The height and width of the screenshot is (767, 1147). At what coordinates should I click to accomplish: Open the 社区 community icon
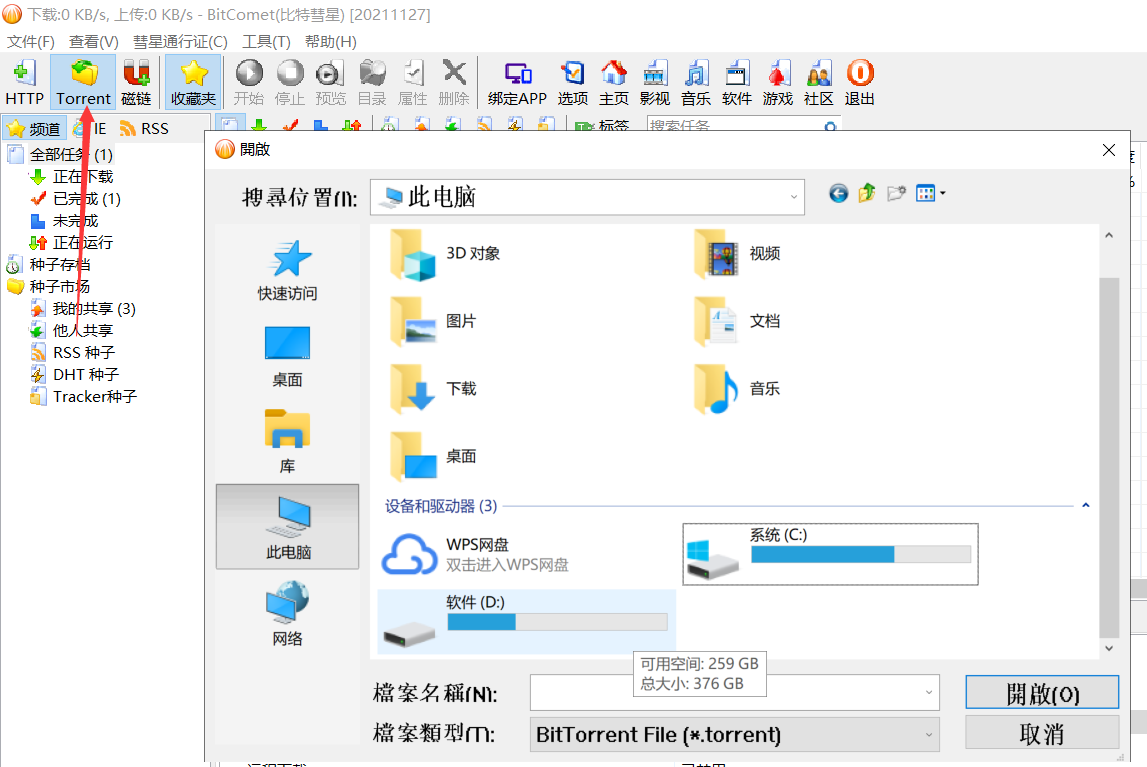pos(819,82)
